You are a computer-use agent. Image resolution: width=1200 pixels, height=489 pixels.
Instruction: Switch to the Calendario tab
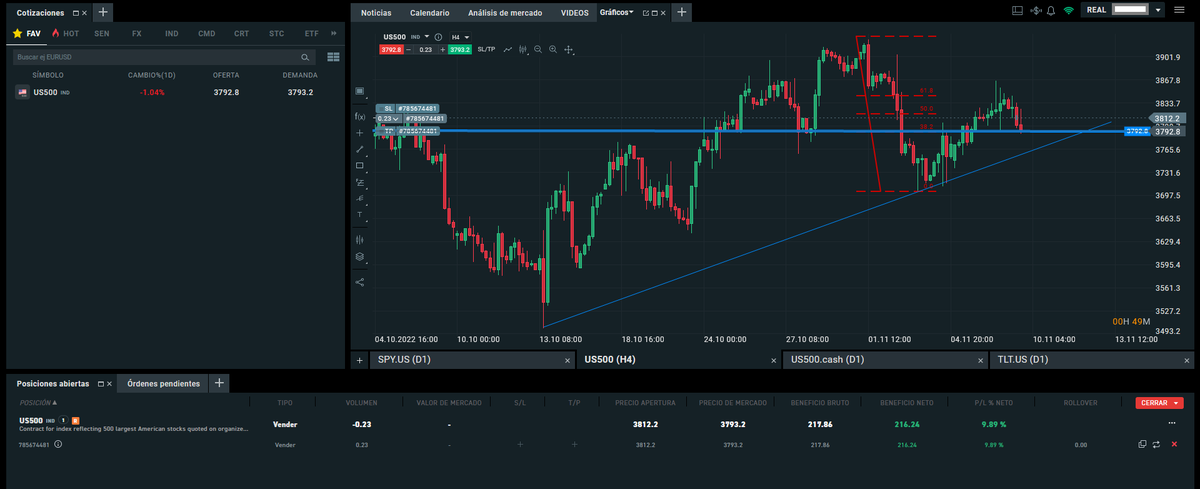[430, 13]
